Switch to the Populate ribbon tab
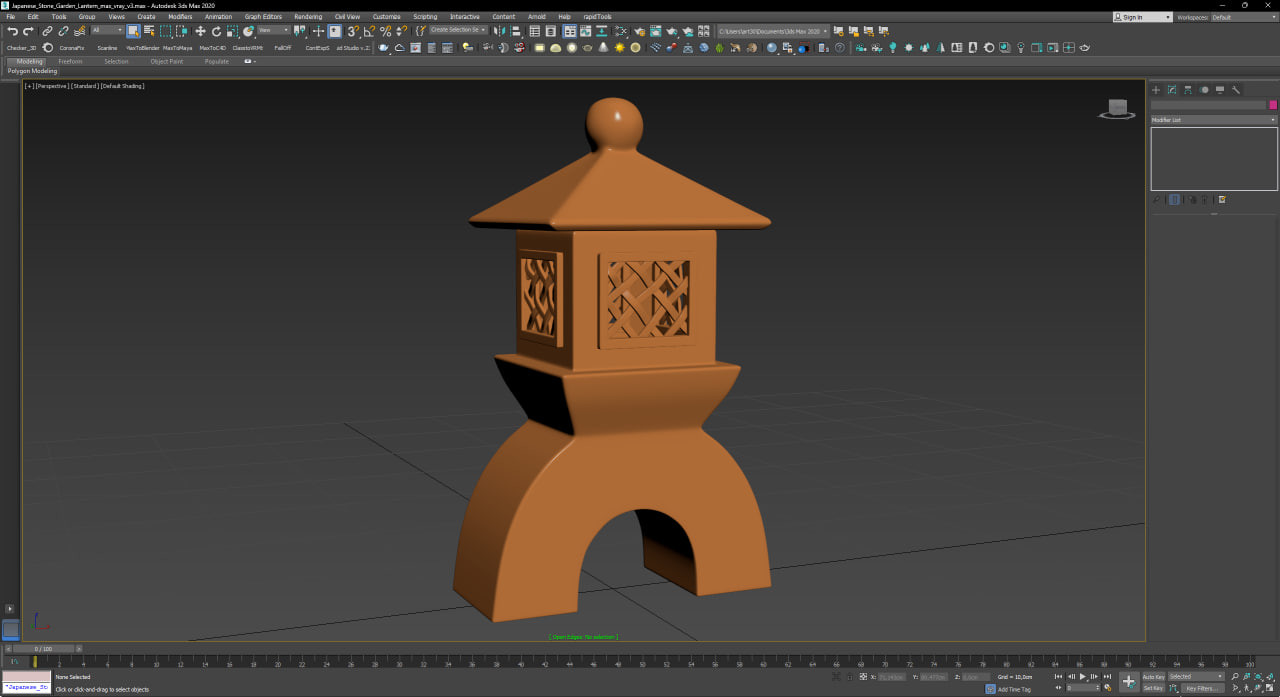This screenshot has width=1280, height=697. [x=216, y=61]
